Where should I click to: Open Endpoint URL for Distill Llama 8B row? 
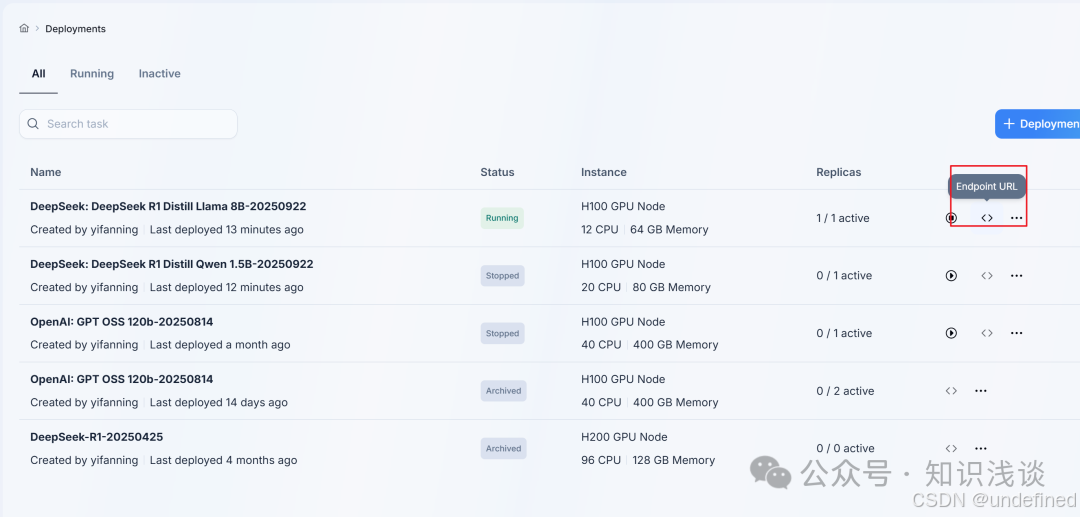(x=987, y=218)
